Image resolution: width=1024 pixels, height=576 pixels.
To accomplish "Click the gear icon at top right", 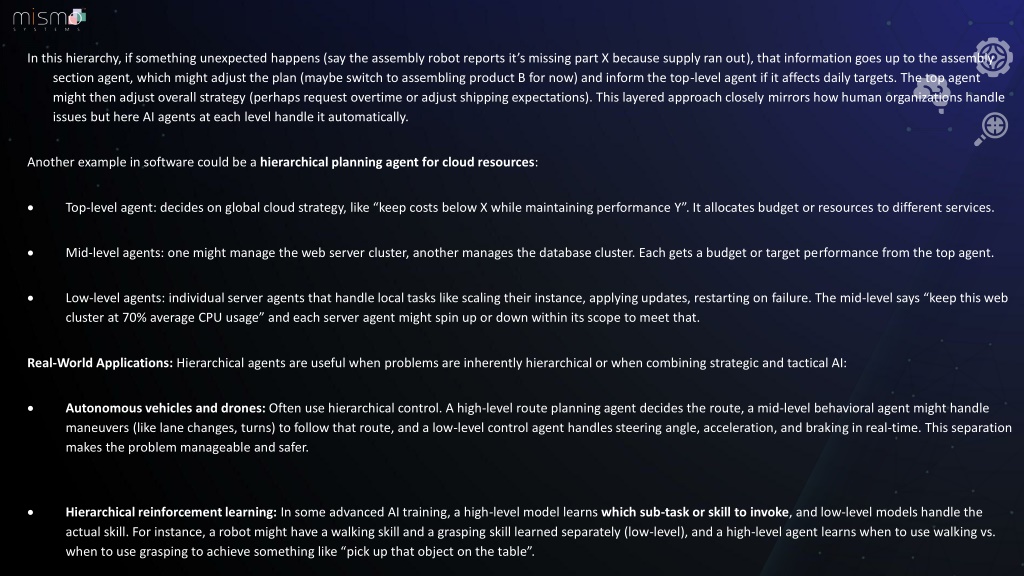I will pyautogui.click(x=993, y=57).
